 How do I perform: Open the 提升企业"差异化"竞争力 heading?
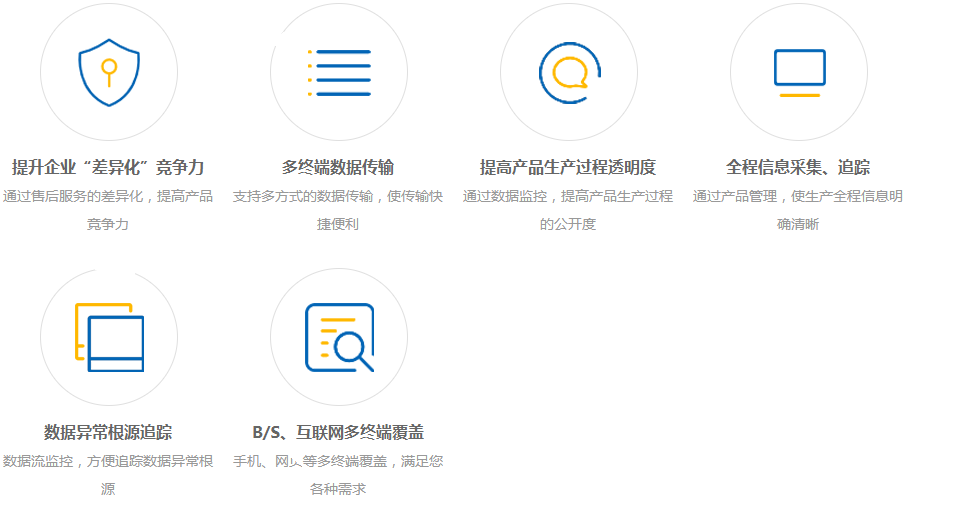pos(108,167)
